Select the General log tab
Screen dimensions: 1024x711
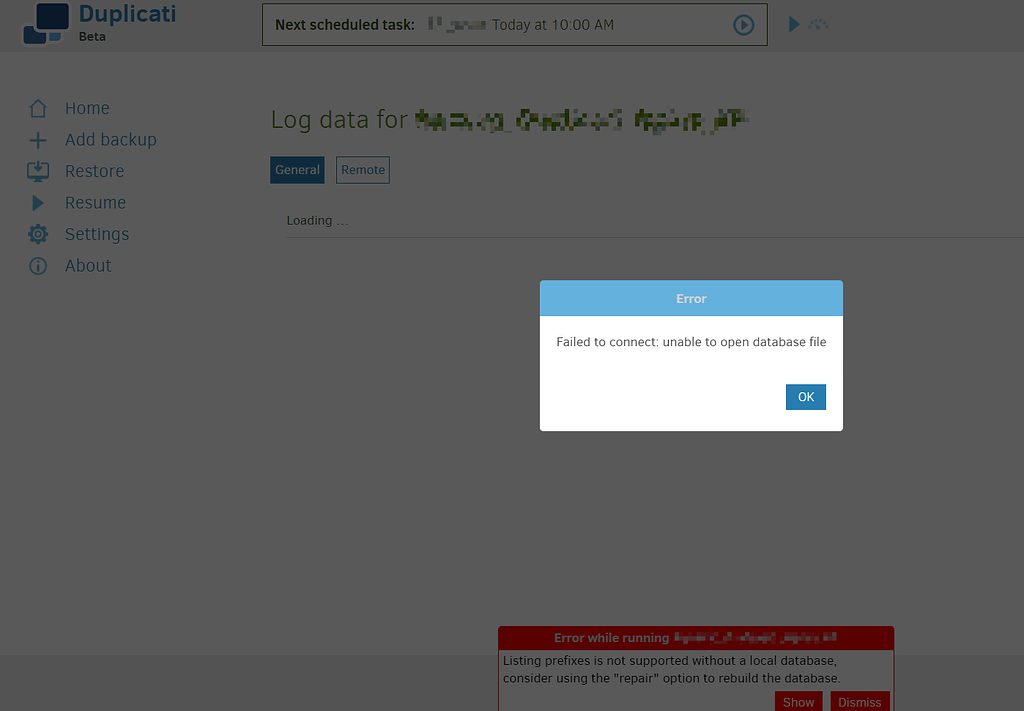(297, 170)
